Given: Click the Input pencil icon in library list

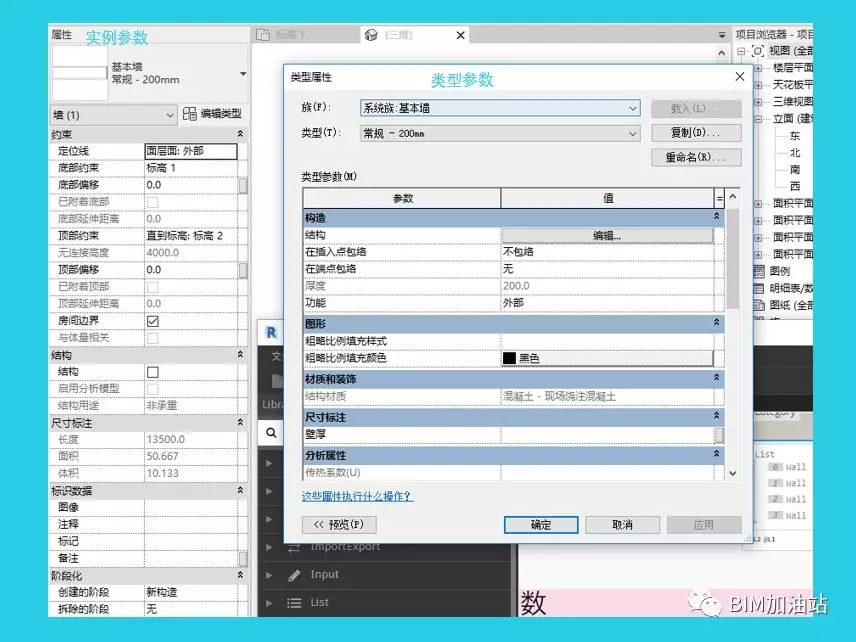Looking at the screenshot, I should (294, 575).
